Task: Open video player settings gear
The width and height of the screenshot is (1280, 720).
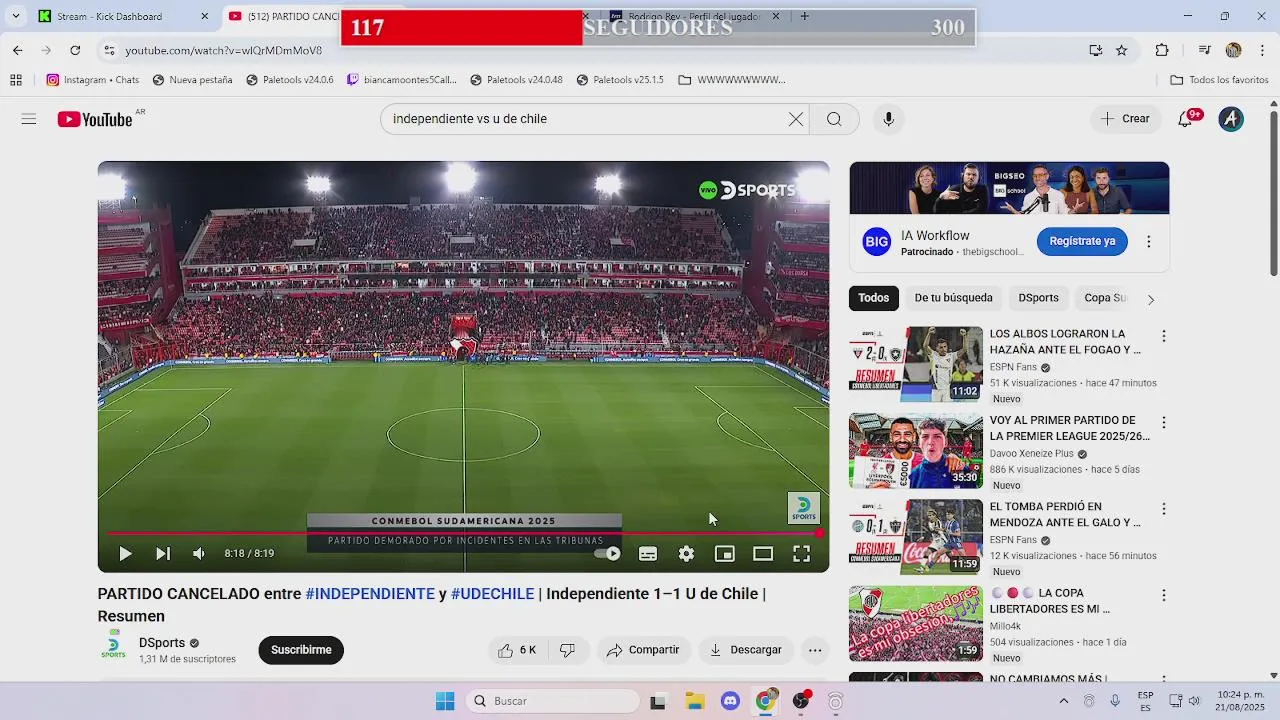Action: (x=686, y=554)
